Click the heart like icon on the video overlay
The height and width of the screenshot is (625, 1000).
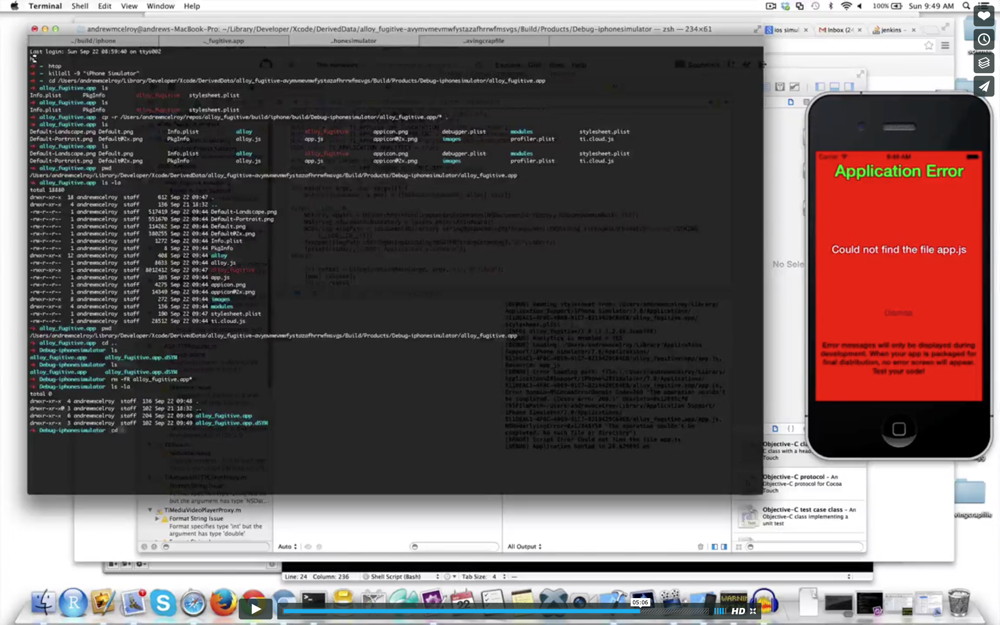click(984, 15)
